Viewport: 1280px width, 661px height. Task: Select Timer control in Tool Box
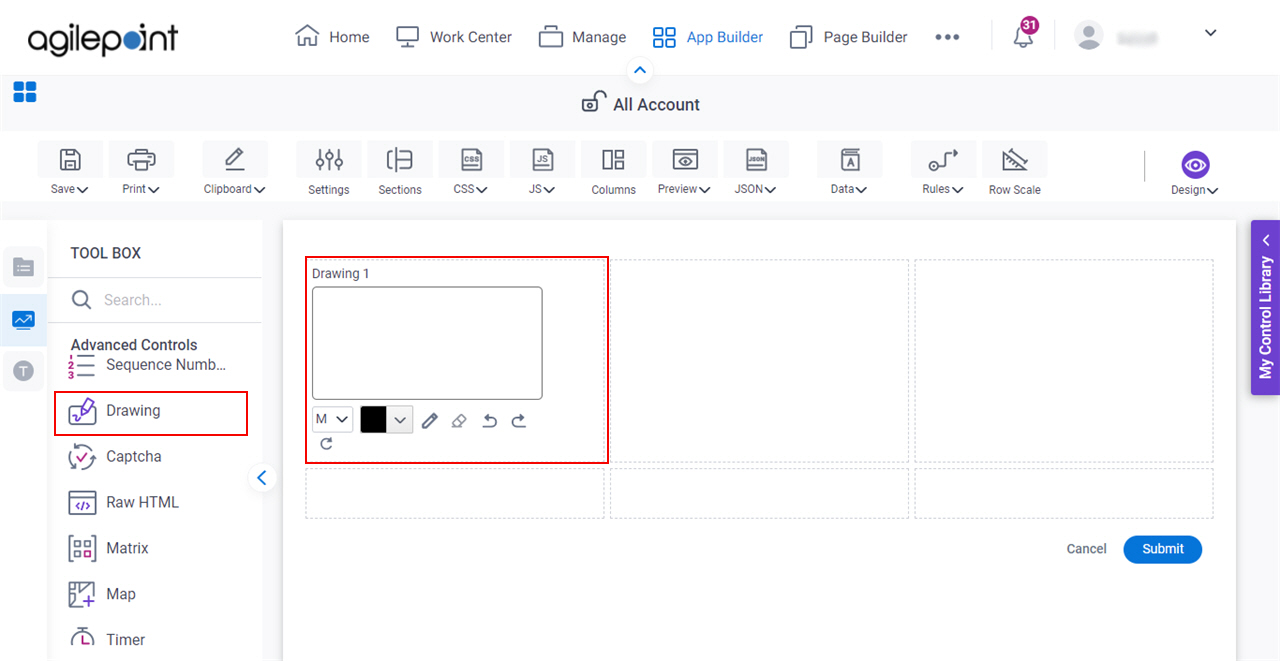[106, 640]
